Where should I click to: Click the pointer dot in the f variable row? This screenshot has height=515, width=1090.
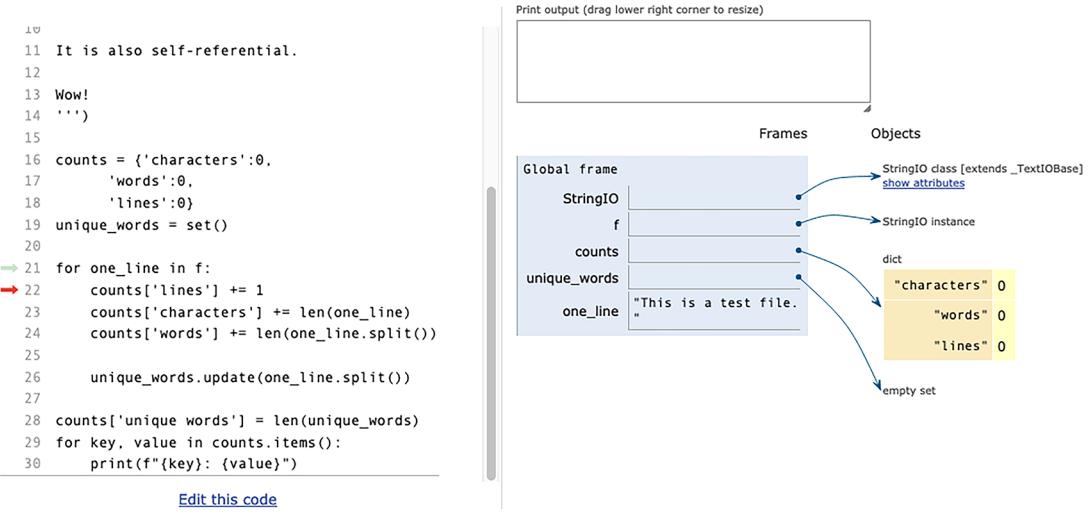[798, 225]
